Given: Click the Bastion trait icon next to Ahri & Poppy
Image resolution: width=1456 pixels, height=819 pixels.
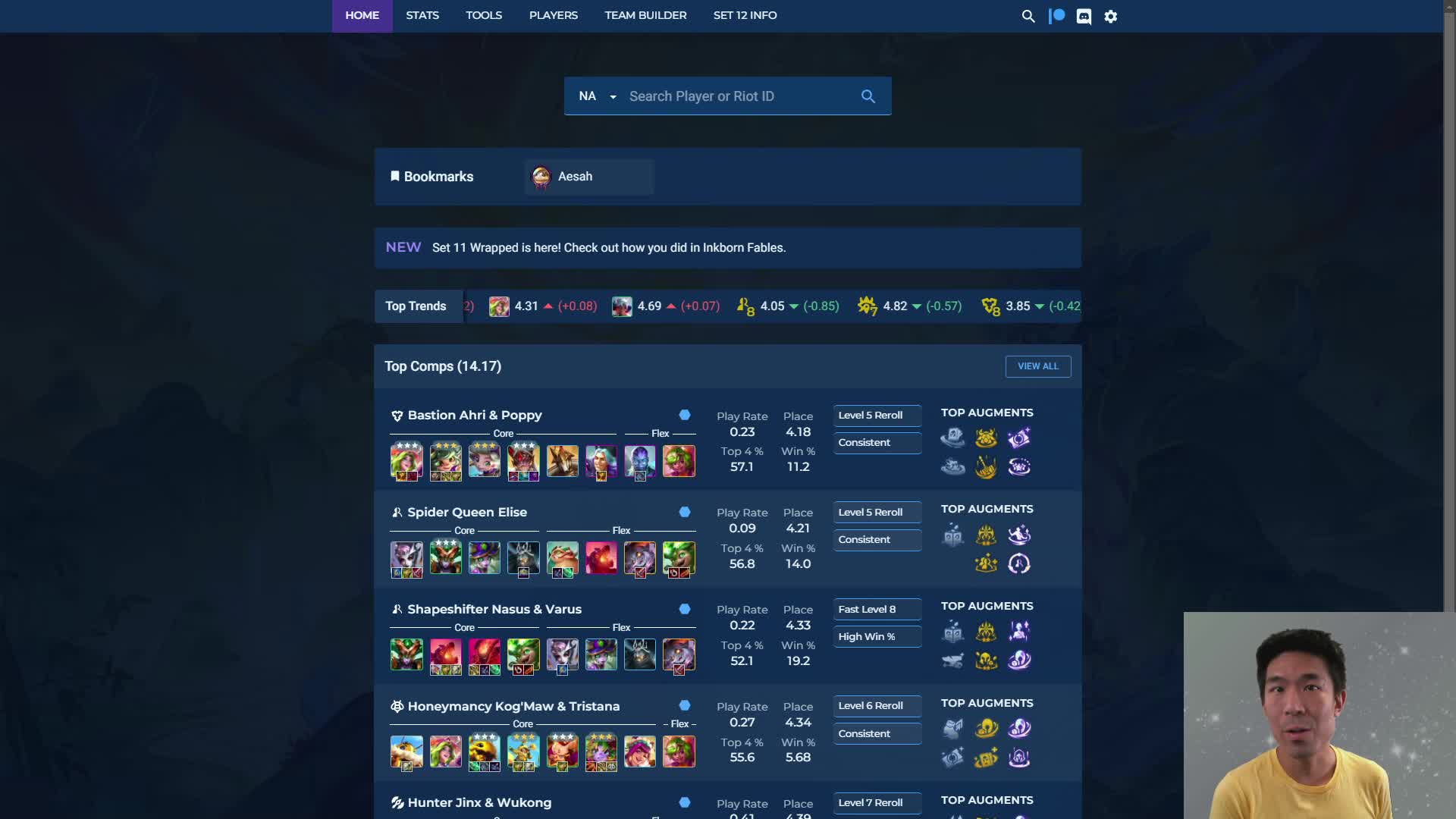Looking at the screenshot, I should 397,416.
